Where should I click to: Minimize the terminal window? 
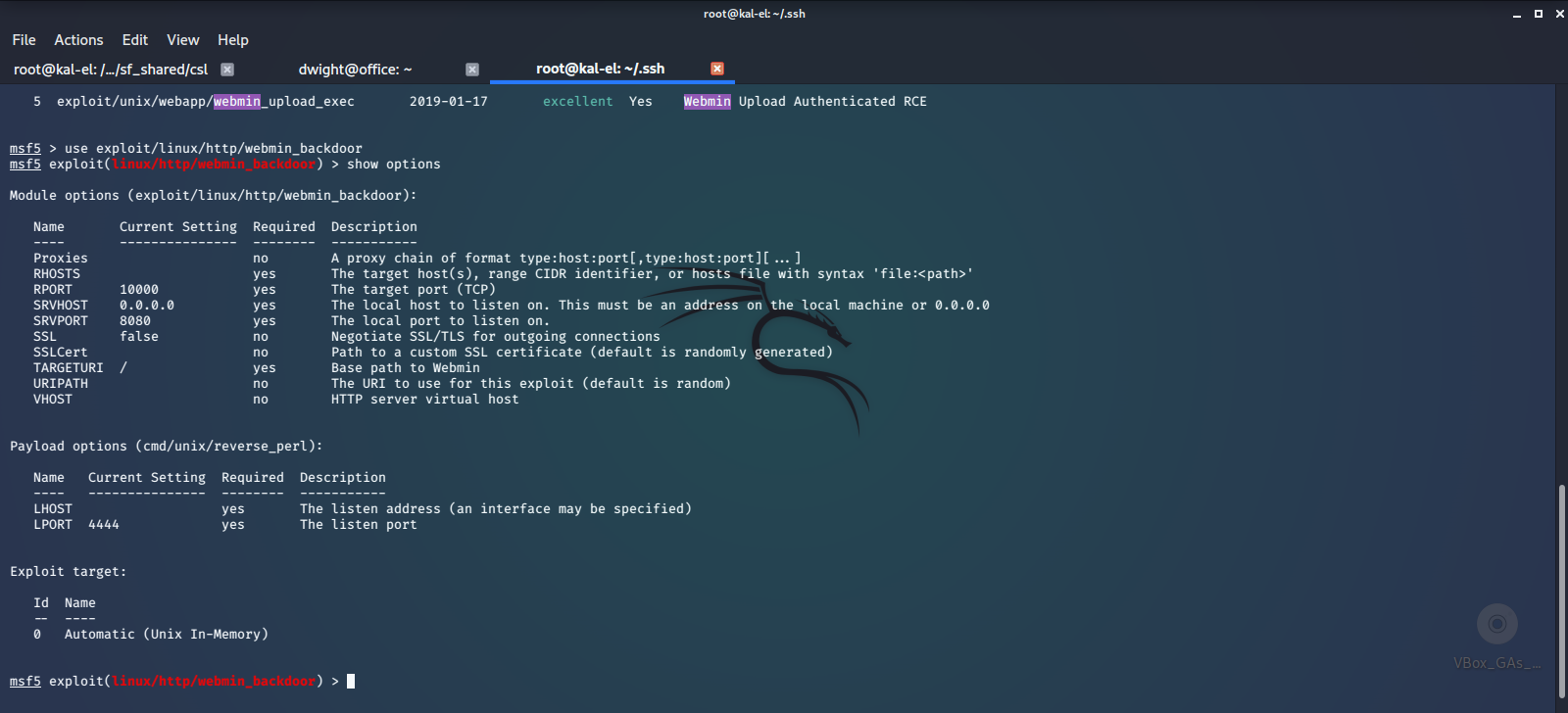1517,14
